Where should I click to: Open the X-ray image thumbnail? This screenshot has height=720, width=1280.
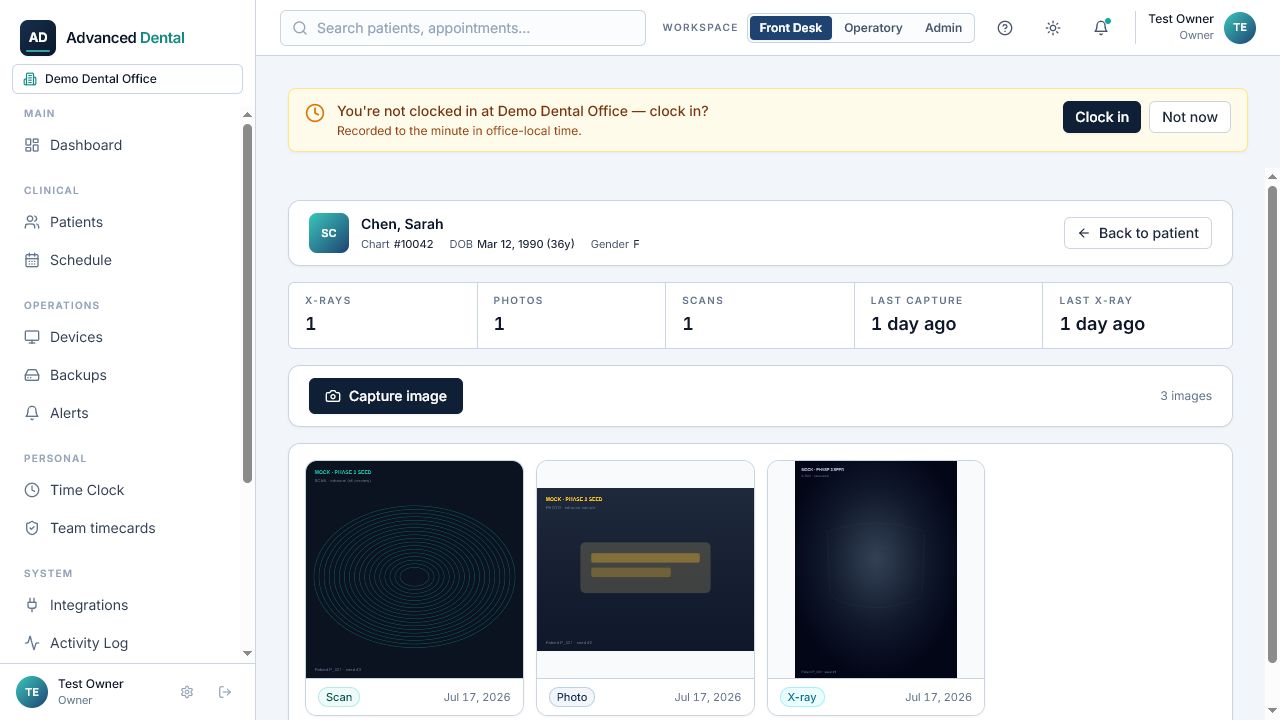pyautogui.click(x=876, y=569)
